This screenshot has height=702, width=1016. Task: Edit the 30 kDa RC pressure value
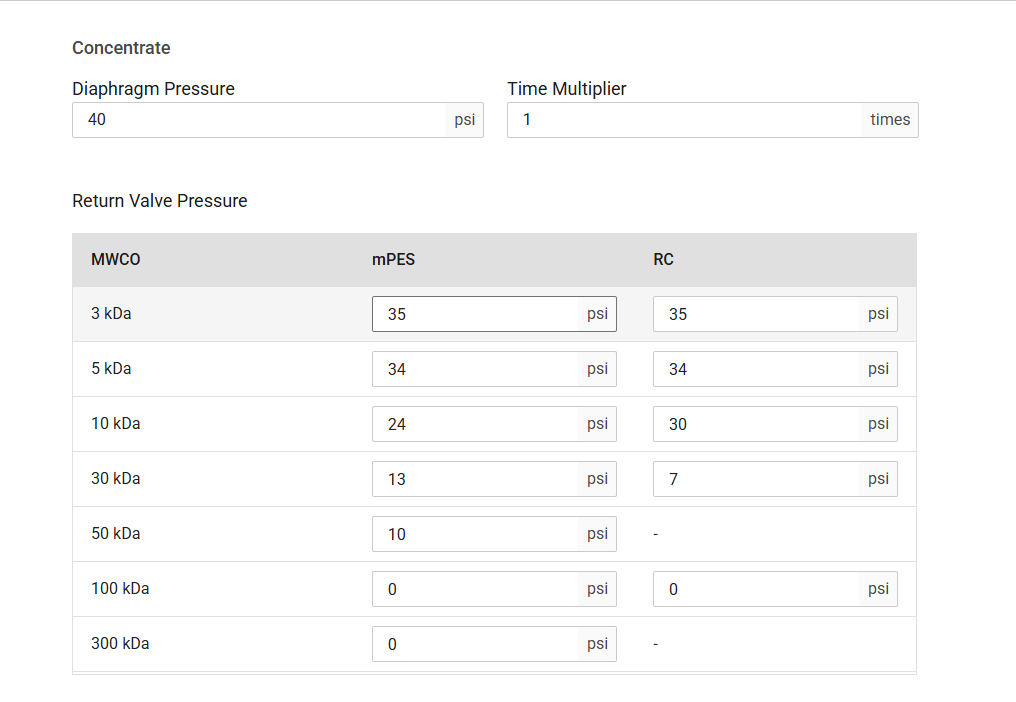(755, 479)
